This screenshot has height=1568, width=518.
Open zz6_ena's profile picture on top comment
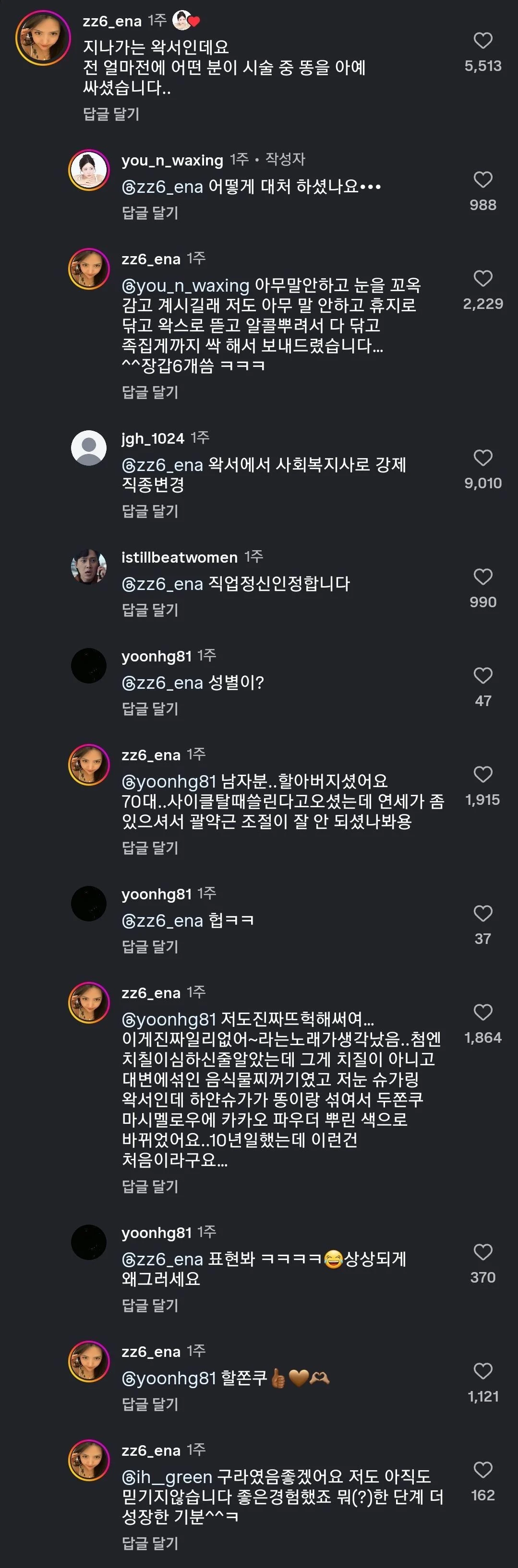(x=43, y=38)
